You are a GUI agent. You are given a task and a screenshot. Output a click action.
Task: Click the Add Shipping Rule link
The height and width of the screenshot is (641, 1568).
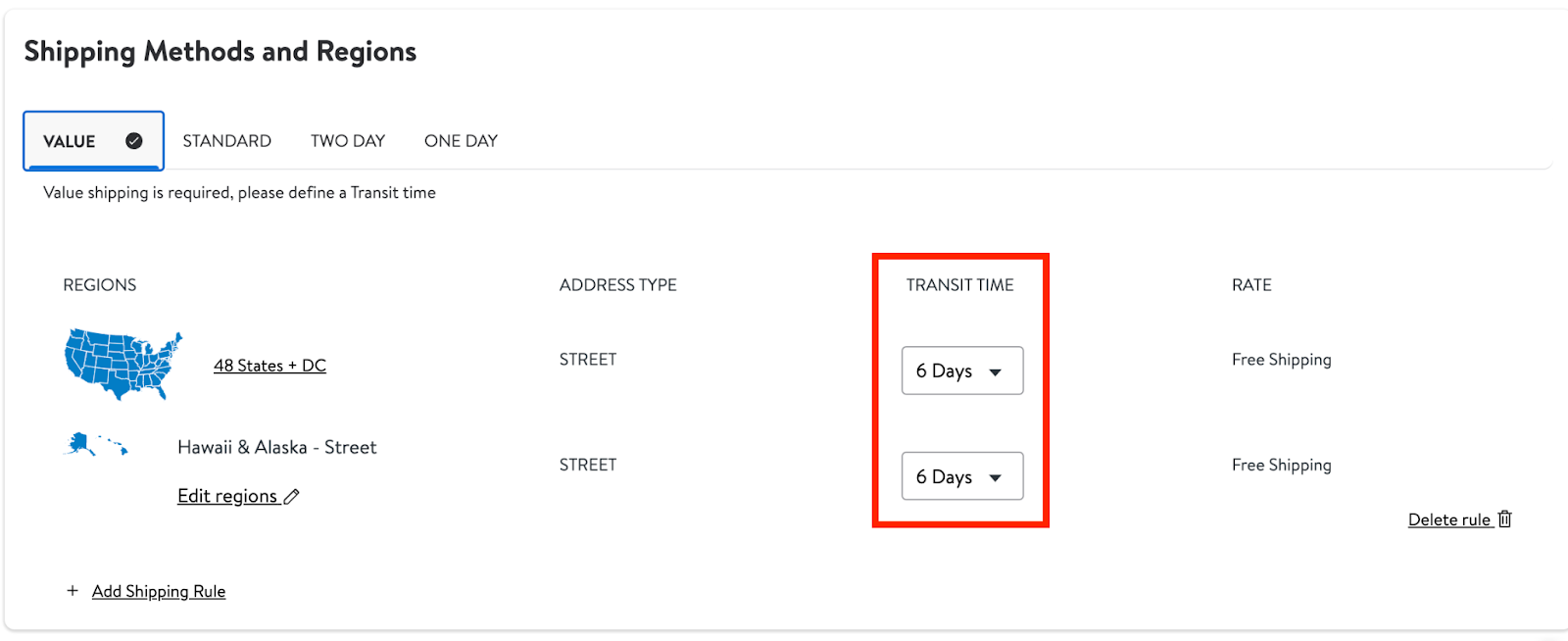159,591
